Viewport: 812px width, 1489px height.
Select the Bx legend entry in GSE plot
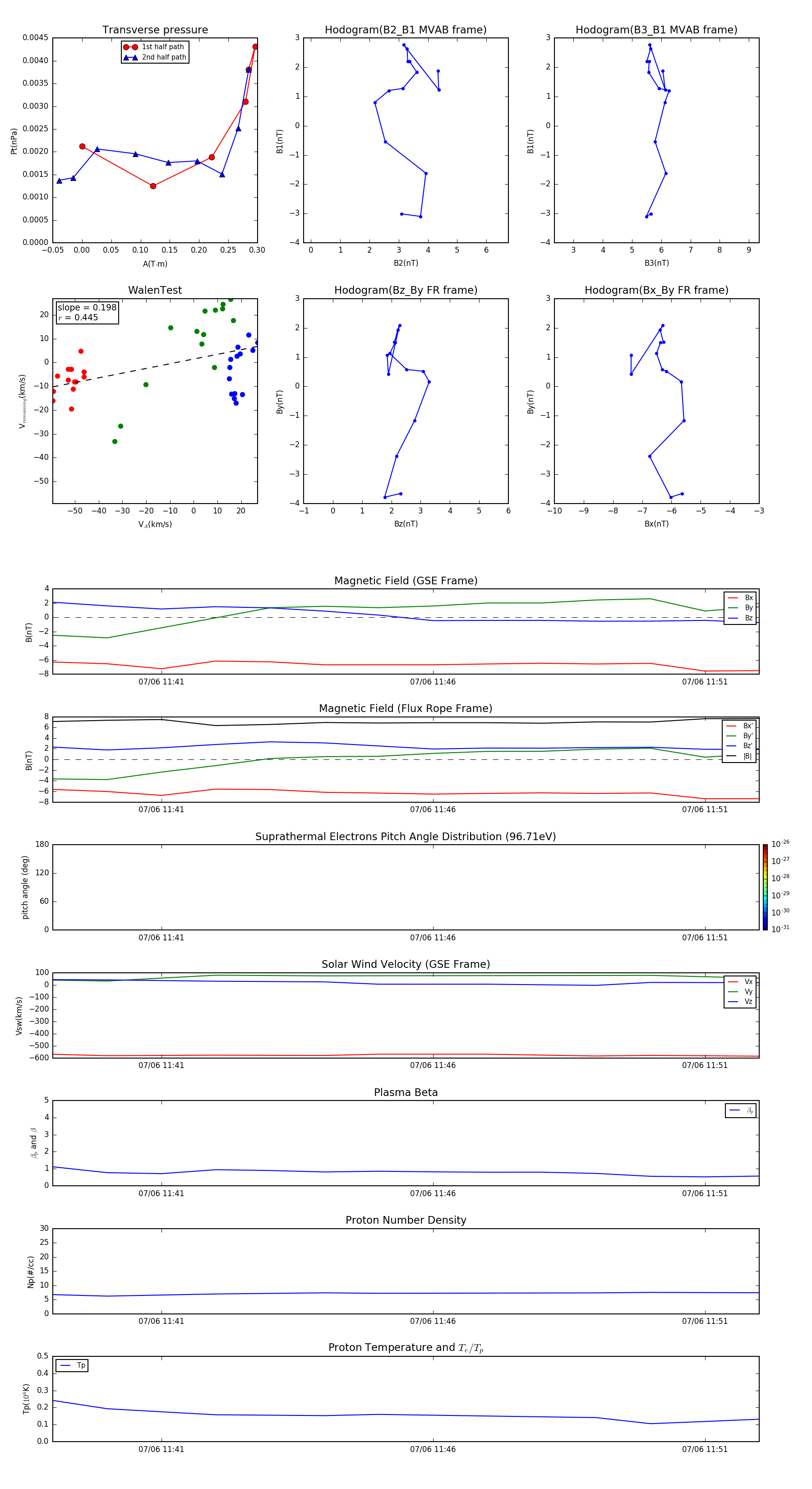740,598
